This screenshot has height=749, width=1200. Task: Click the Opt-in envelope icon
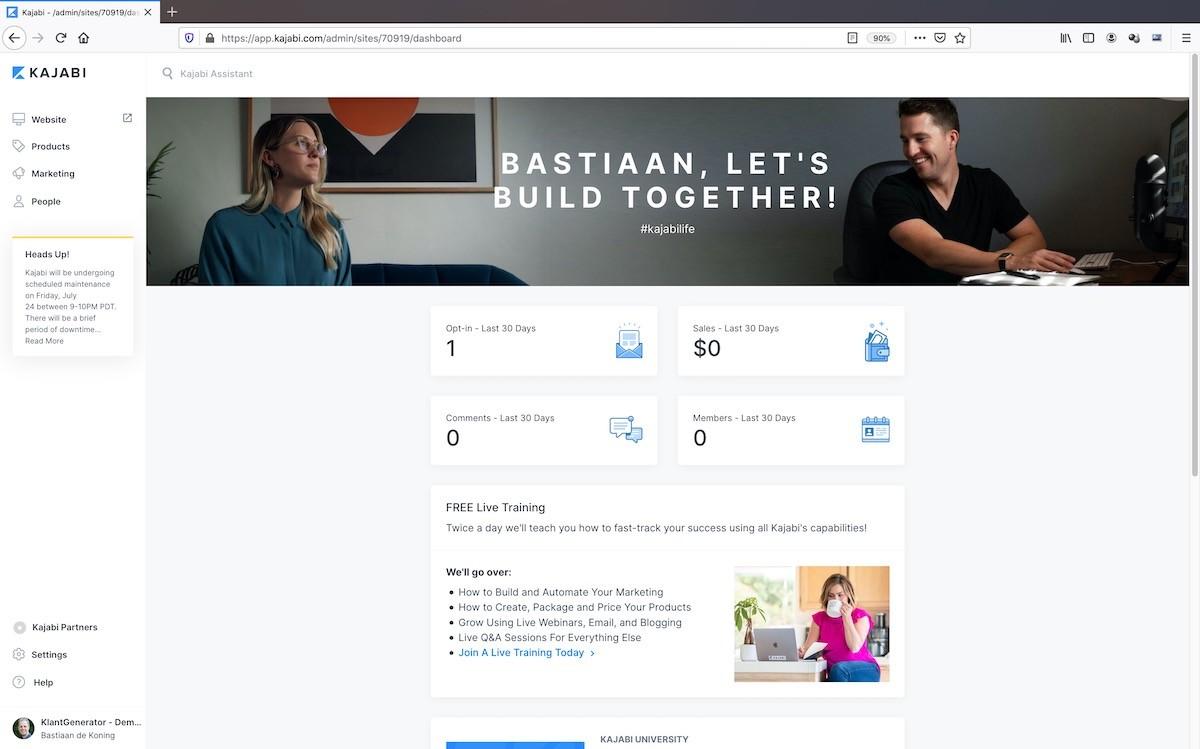[x=629, y=341]
